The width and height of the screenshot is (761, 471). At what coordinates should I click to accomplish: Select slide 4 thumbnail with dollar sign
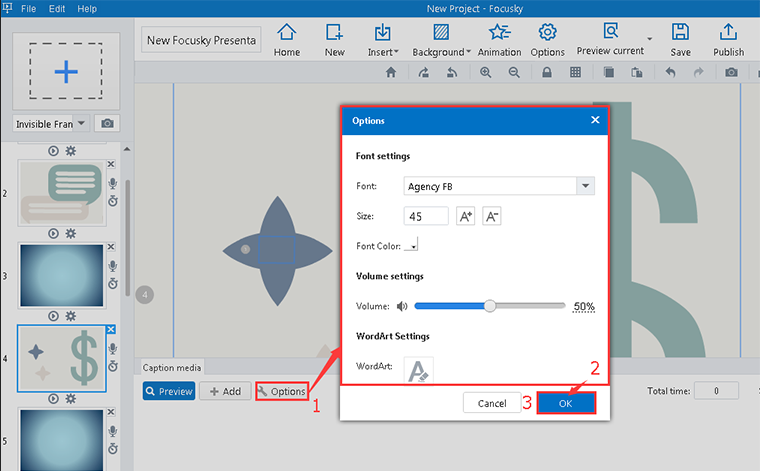pyautogui.click(x=62, y=358)
